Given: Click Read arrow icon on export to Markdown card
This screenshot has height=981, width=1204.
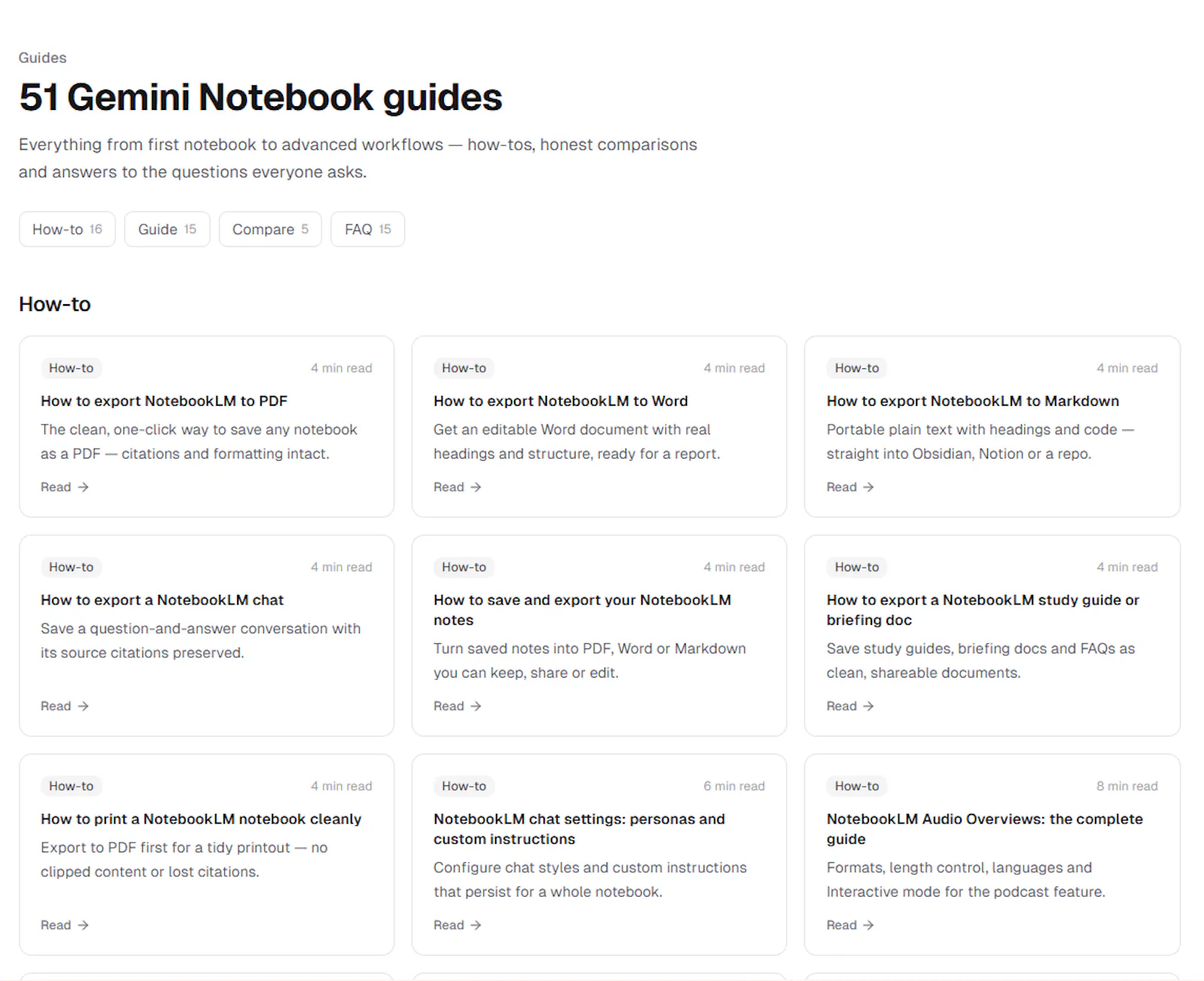Looking at the screenshot, I should pyautogui.click(x=869, y=487).
